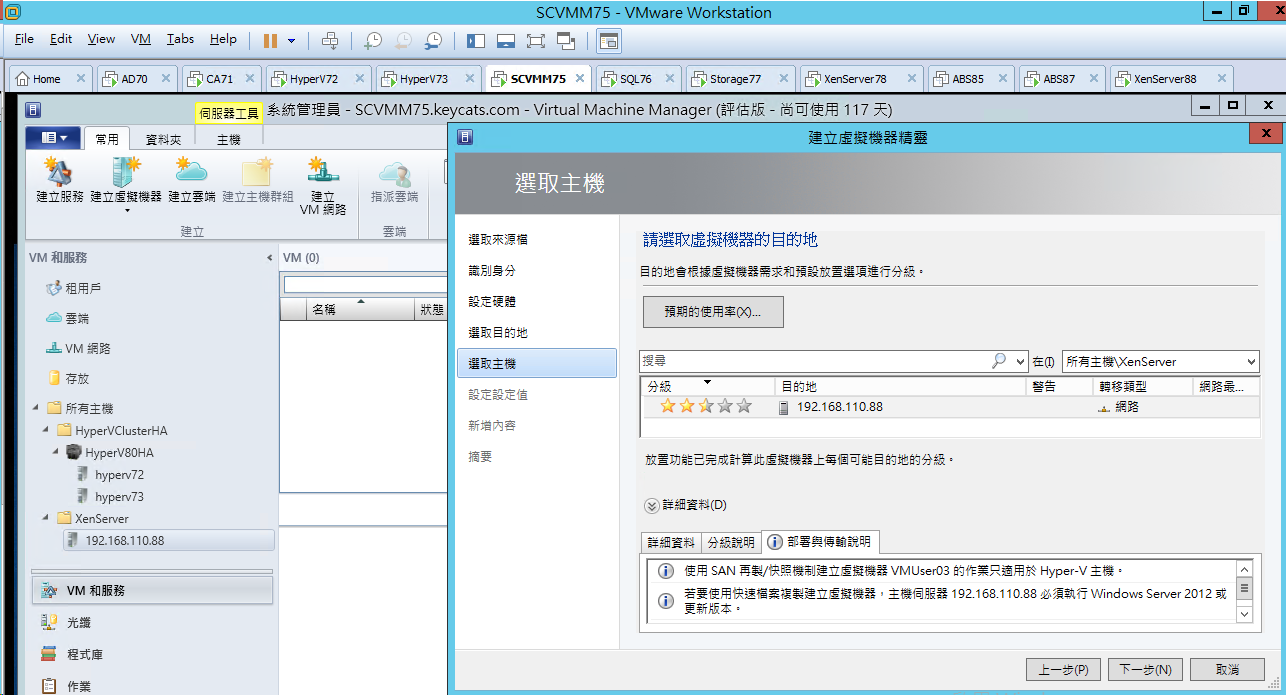Image resolution: width=1286 pixels, height=695 pixels.
Task: Switch to the HyperV72 VMware tab
Action: (313, 79)
